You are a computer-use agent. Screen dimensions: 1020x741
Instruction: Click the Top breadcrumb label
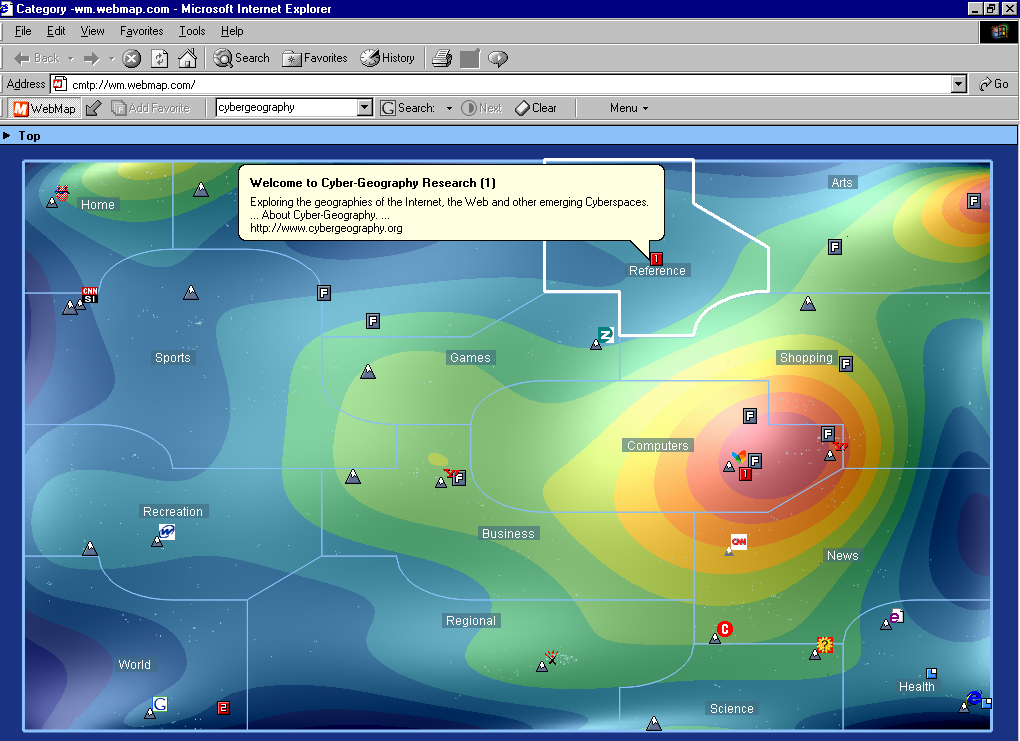click(29, 135)
